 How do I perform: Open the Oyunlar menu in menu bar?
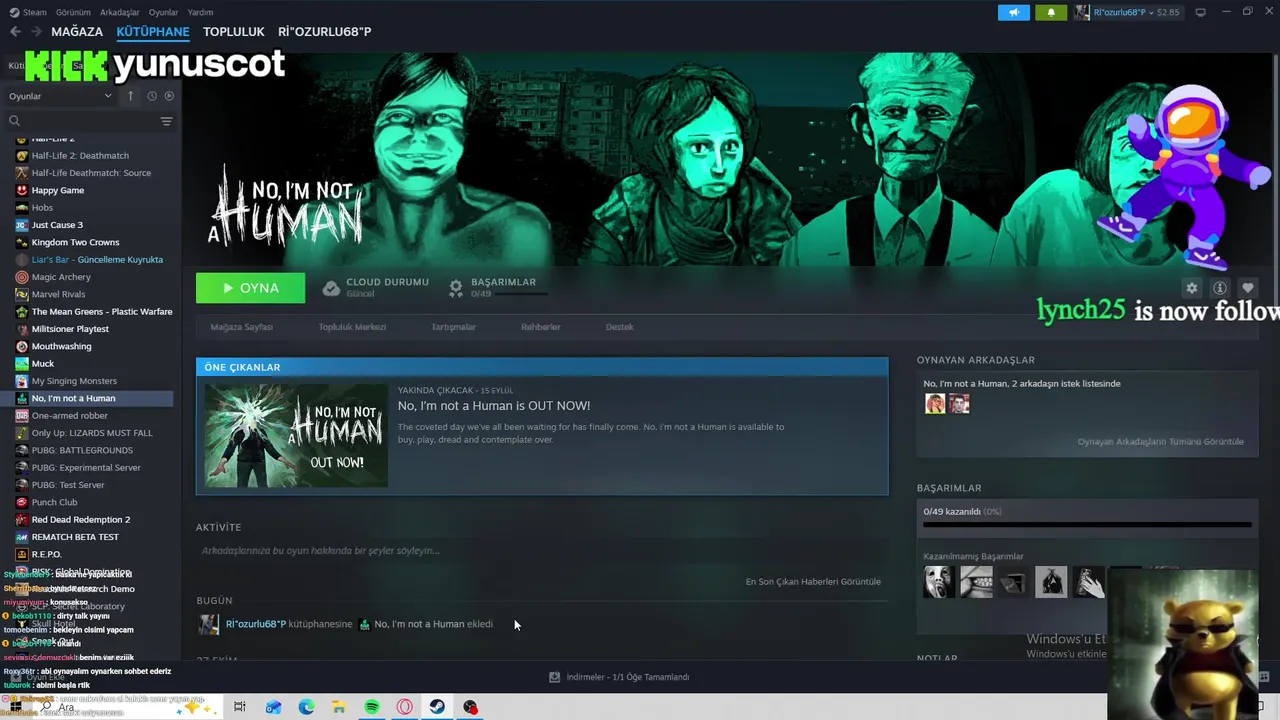pyautogui.click(x=163, y=12)
